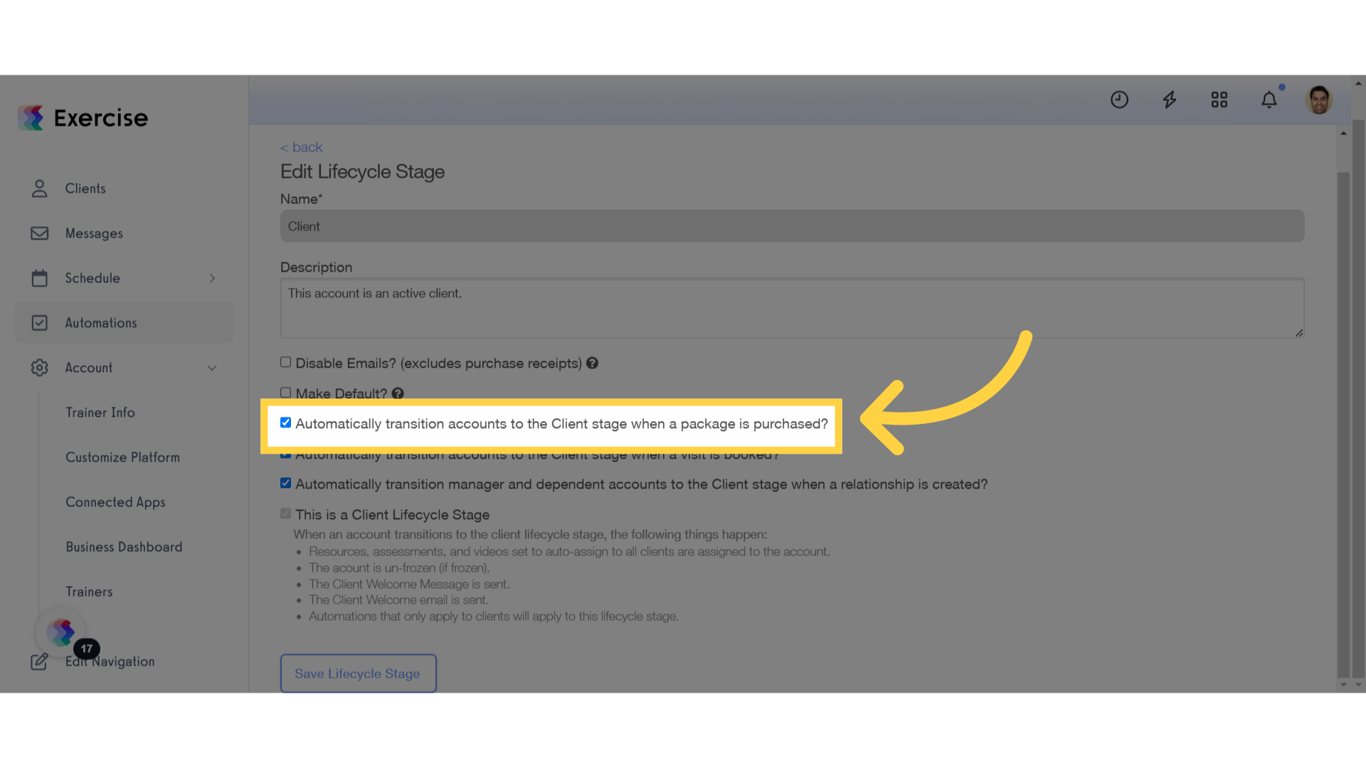Screen dimensions: 1366x768
Task: Click the Account gear icon
Action: (39, 367)
